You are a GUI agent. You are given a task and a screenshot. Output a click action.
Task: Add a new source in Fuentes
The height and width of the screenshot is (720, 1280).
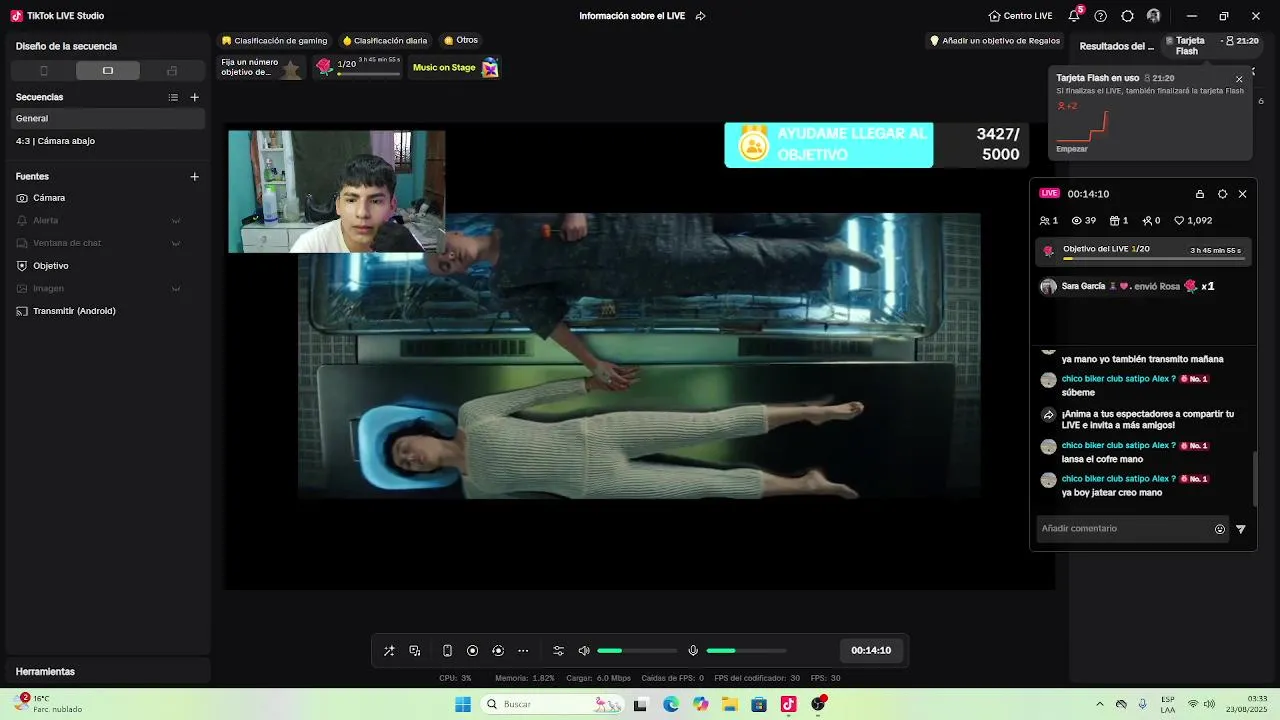click(x=194, y=176)
